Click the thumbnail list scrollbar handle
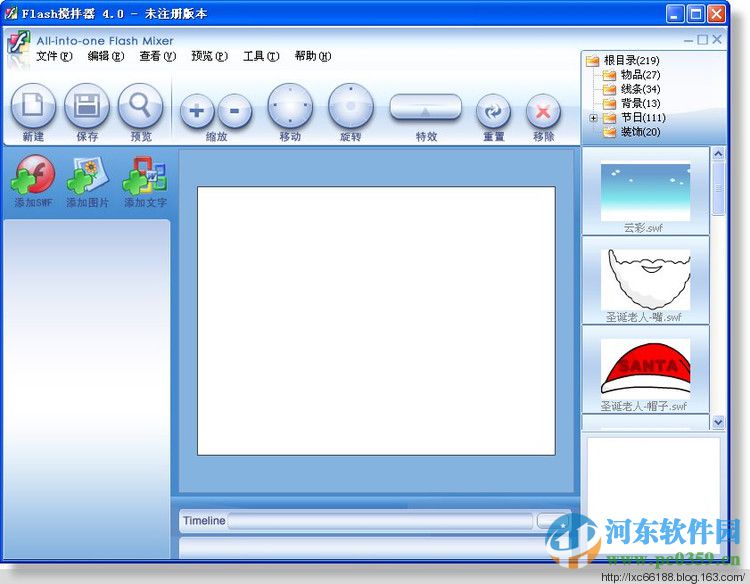Image resolution: width=750 pixels, height=584 pixels. point(718,188)
